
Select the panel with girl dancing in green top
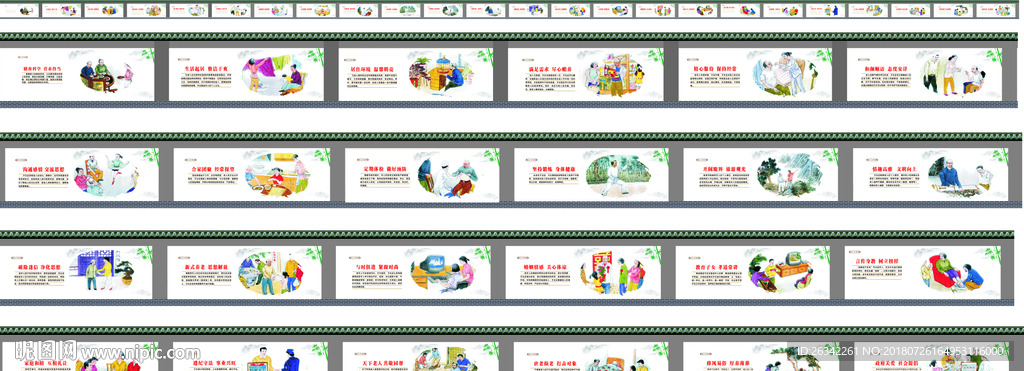82,174
